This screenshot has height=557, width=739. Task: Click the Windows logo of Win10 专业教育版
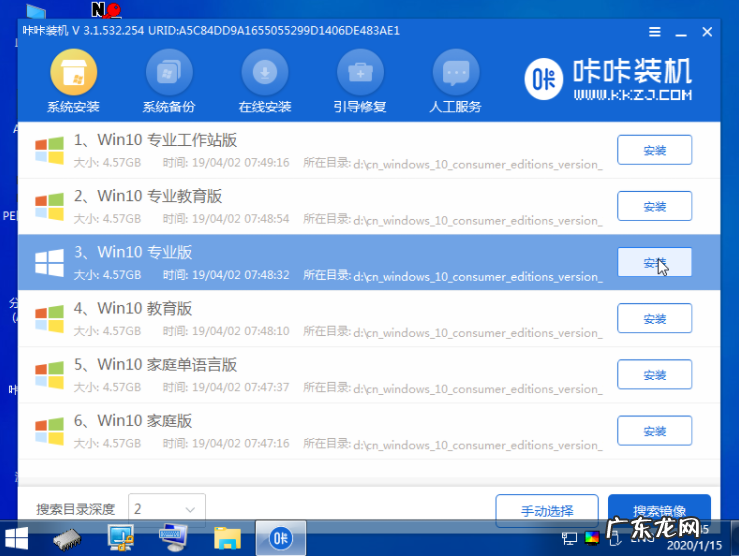(49, 206)
